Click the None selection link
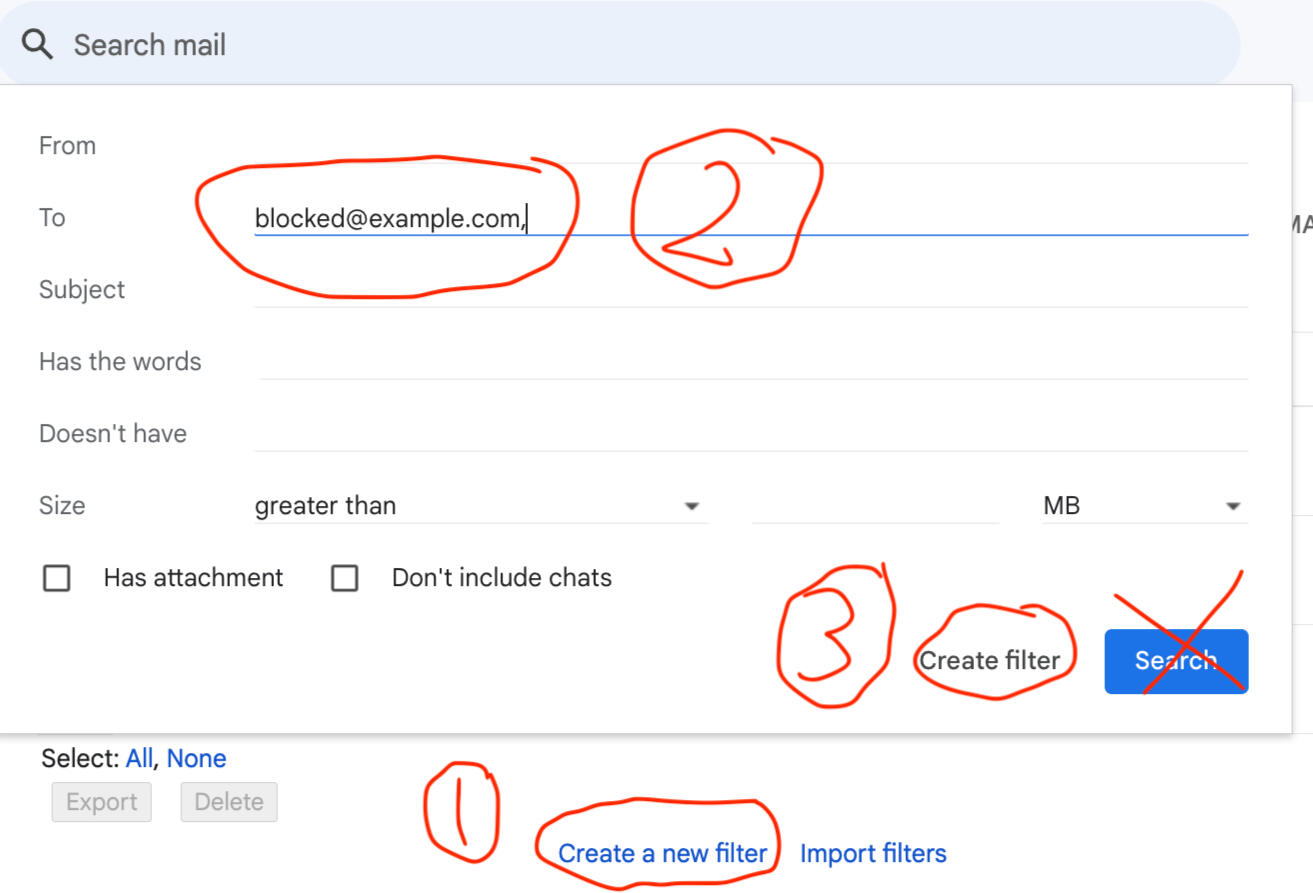The width and height of the screenshot is (1313, 893). click(x=196, y=759)
